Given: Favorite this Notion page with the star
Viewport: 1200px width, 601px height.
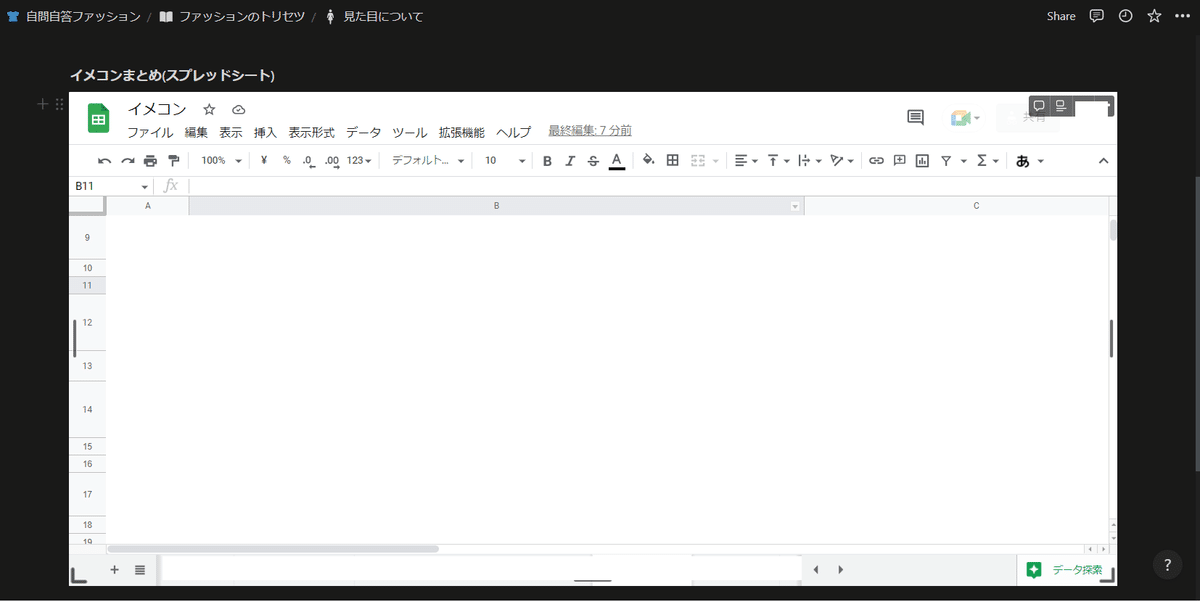Looking at the screenshot, I should click(1154, 16).
